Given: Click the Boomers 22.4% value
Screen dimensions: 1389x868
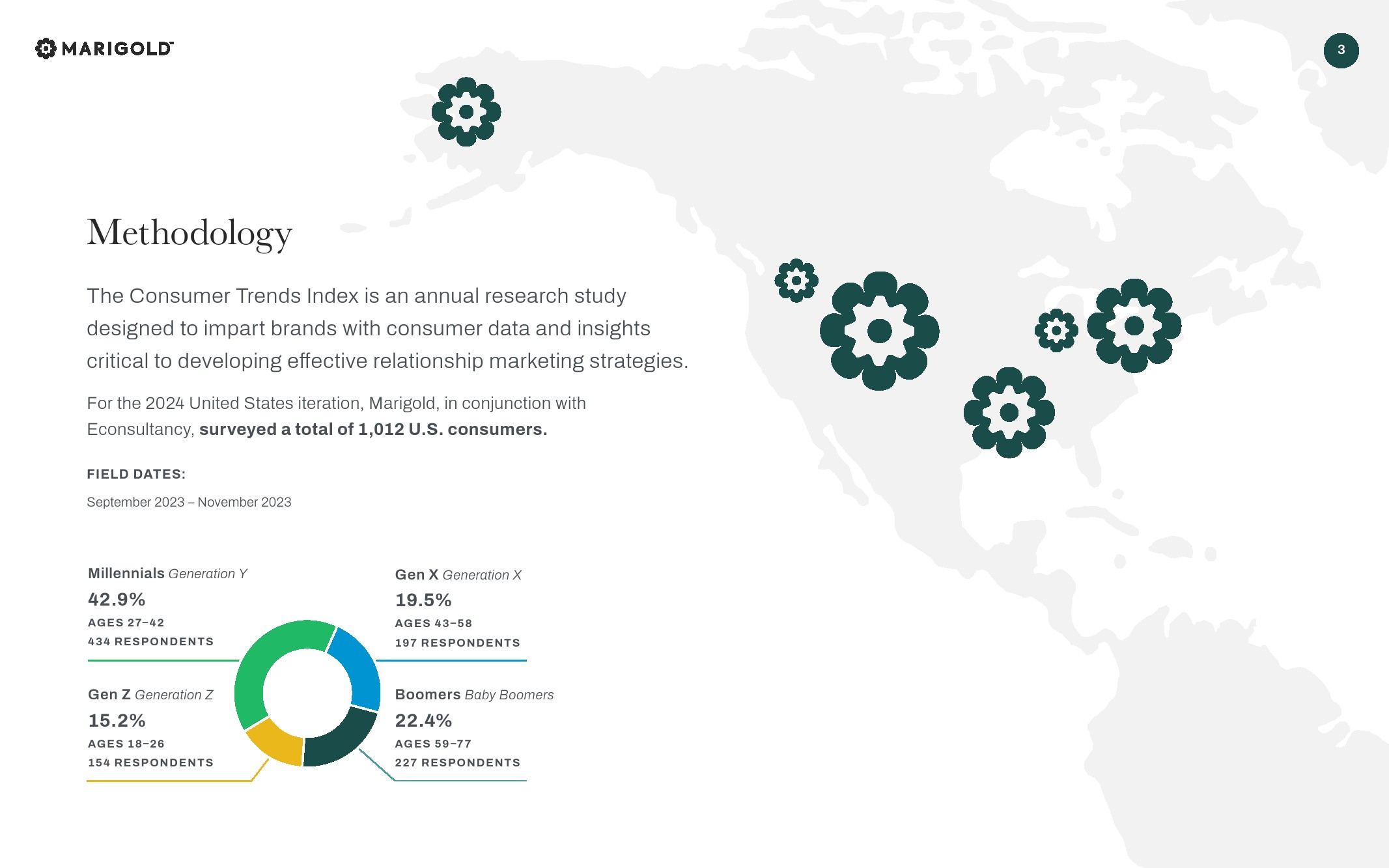Looking at the screenshot, I should 423,720.
